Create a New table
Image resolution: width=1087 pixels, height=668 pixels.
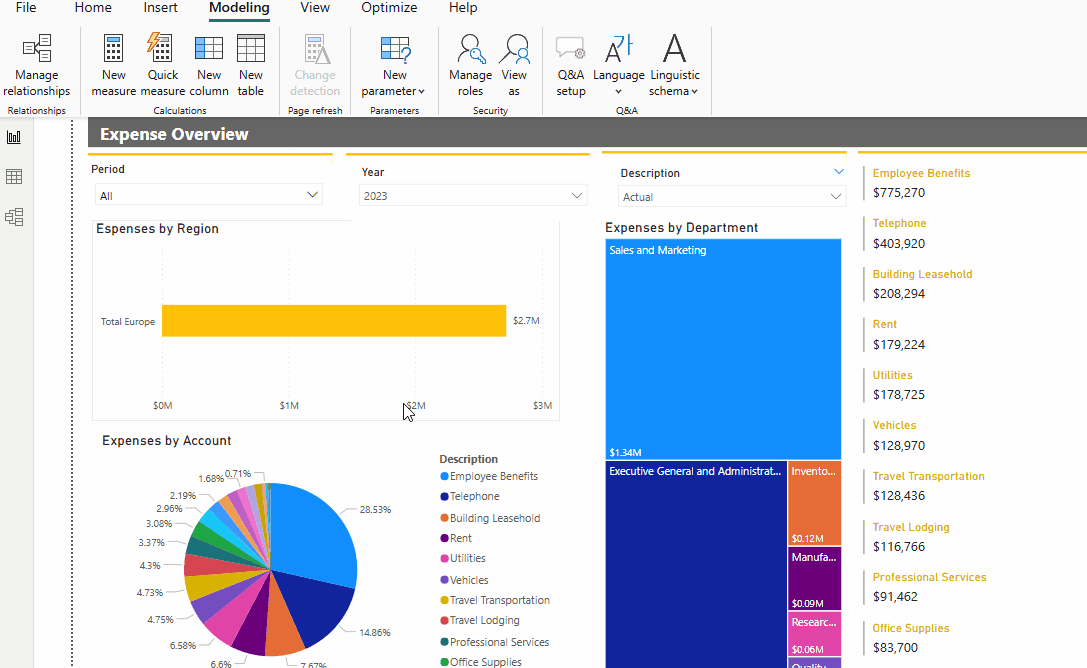(251, 65)
